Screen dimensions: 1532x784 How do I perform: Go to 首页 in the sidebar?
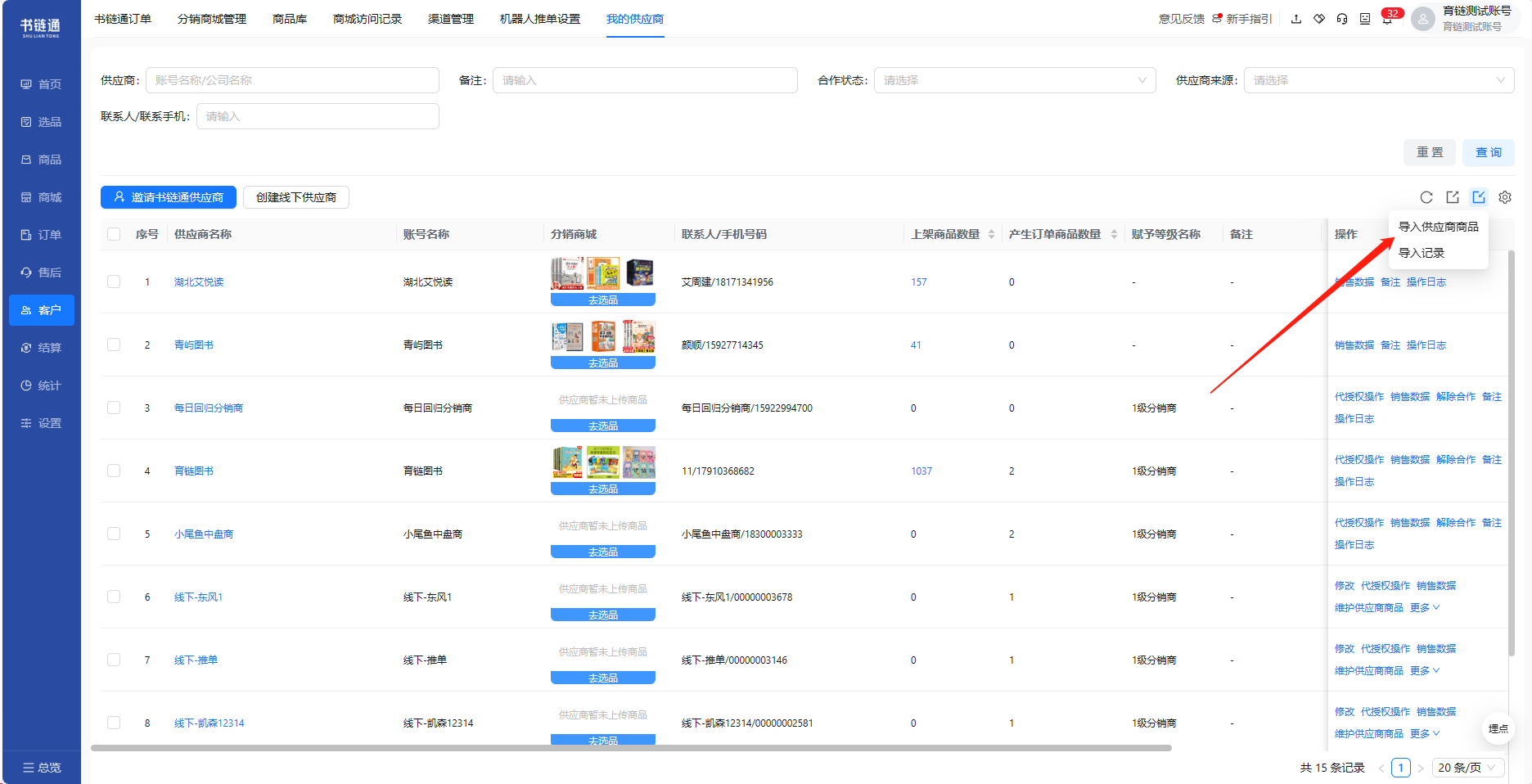click(x=42, y=84)
